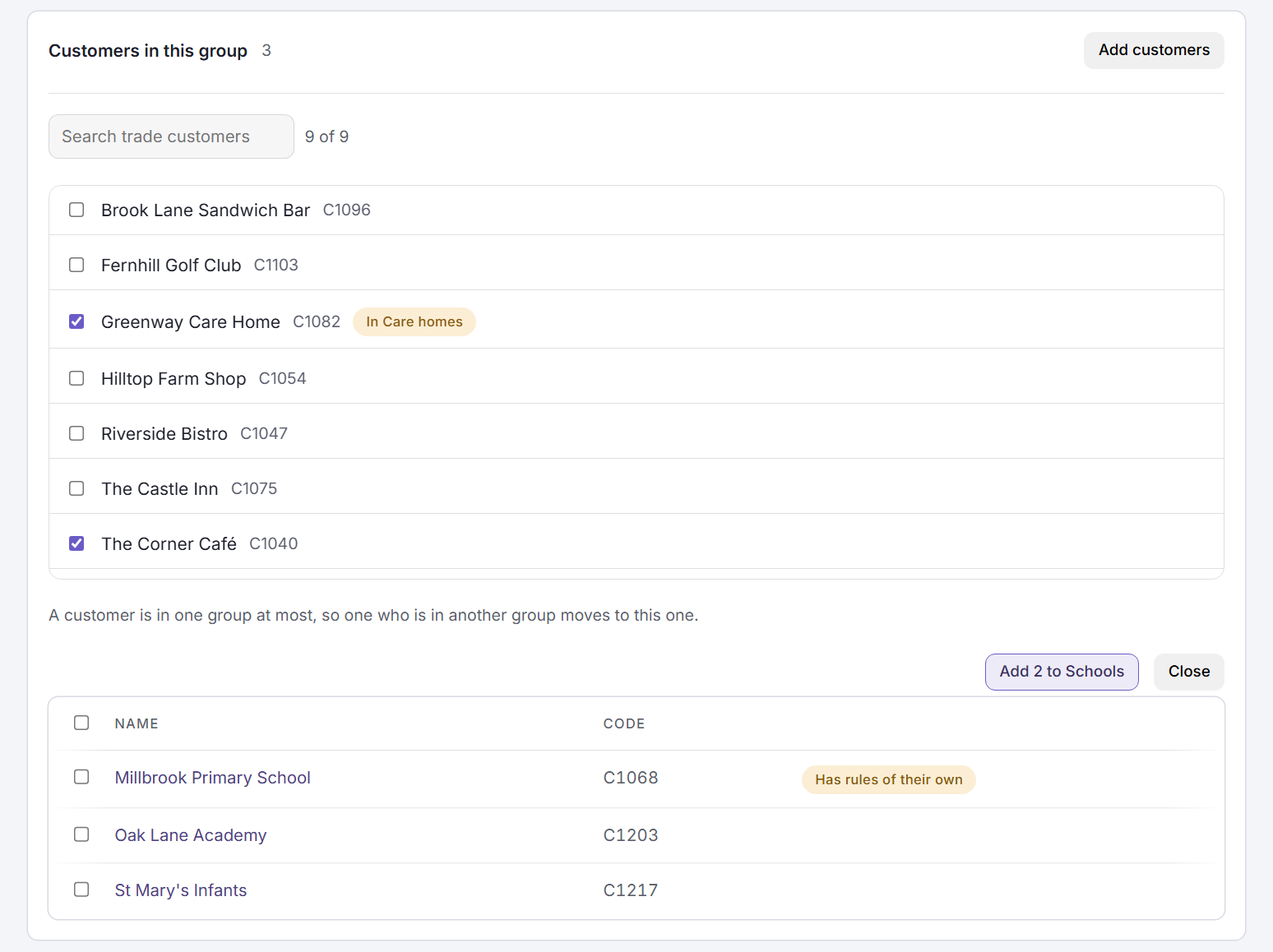
Task: Click The Castle Inn name
Action: pos(160,489)
